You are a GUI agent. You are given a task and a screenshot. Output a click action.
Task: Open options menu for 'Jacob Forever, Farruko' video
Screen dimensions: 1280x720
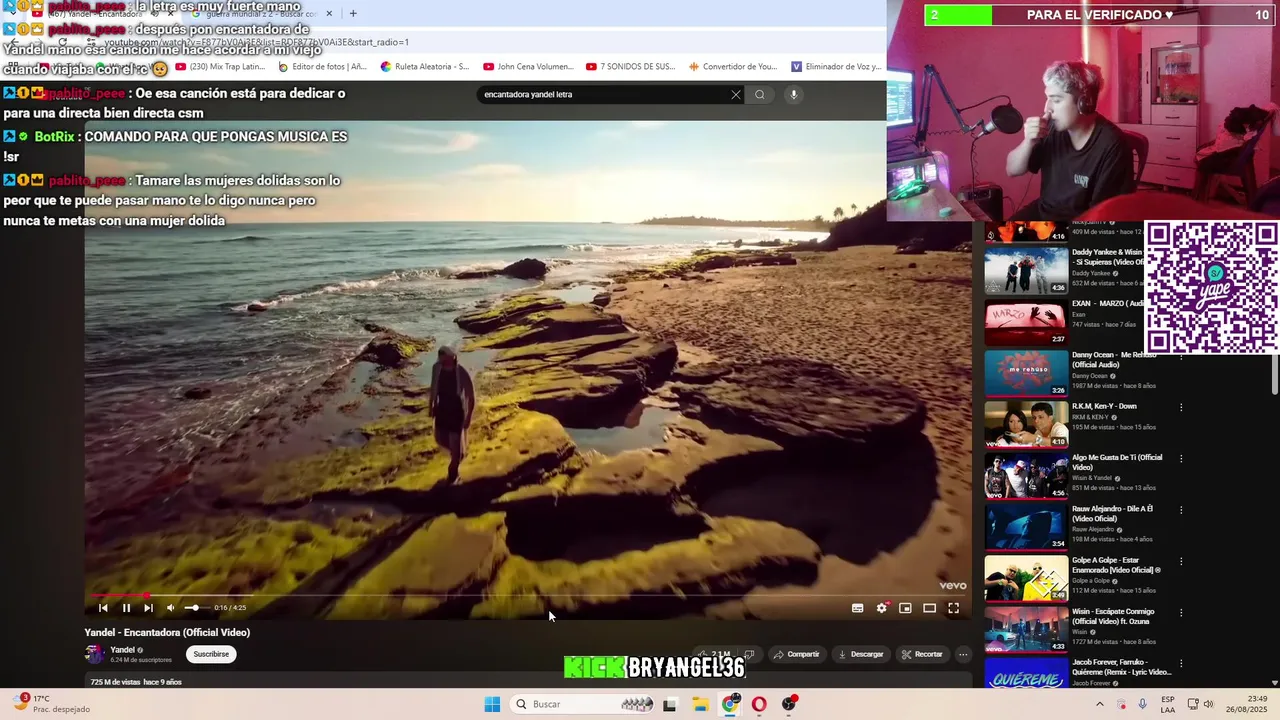click(x=1181, y=663)
